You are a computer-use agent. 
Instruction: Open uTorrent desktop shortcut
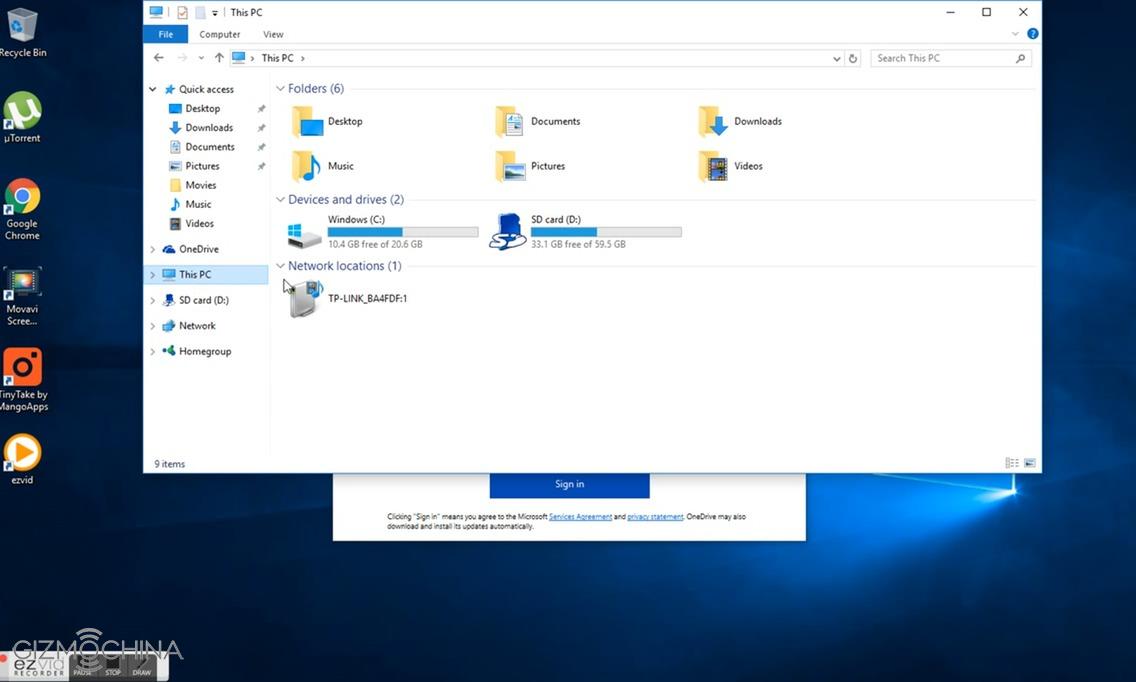[x=22, y=112]
